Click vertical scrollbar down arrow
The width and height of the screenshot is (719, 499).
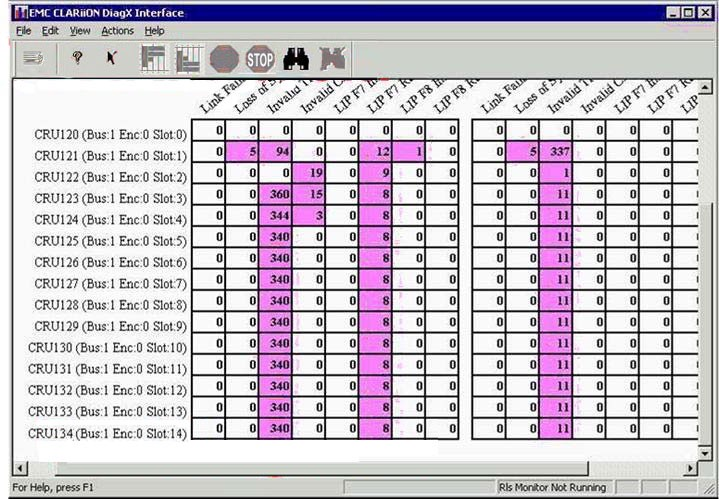(x=706, y=453)
